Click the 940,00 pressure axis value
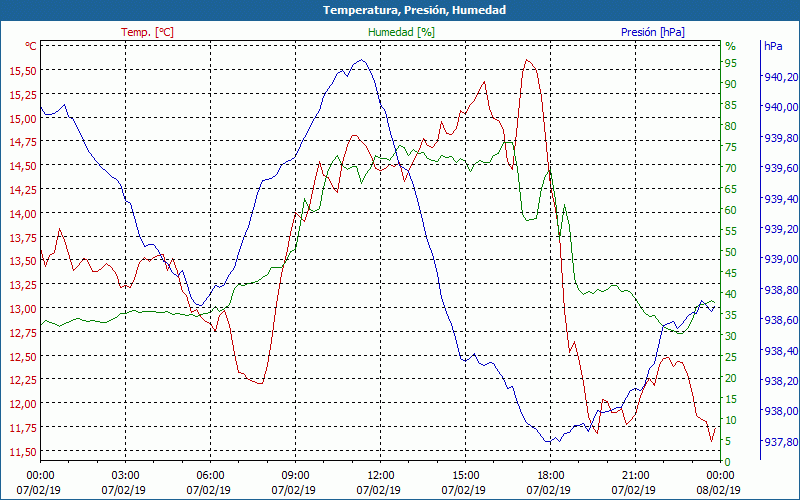 pos(779,107)
